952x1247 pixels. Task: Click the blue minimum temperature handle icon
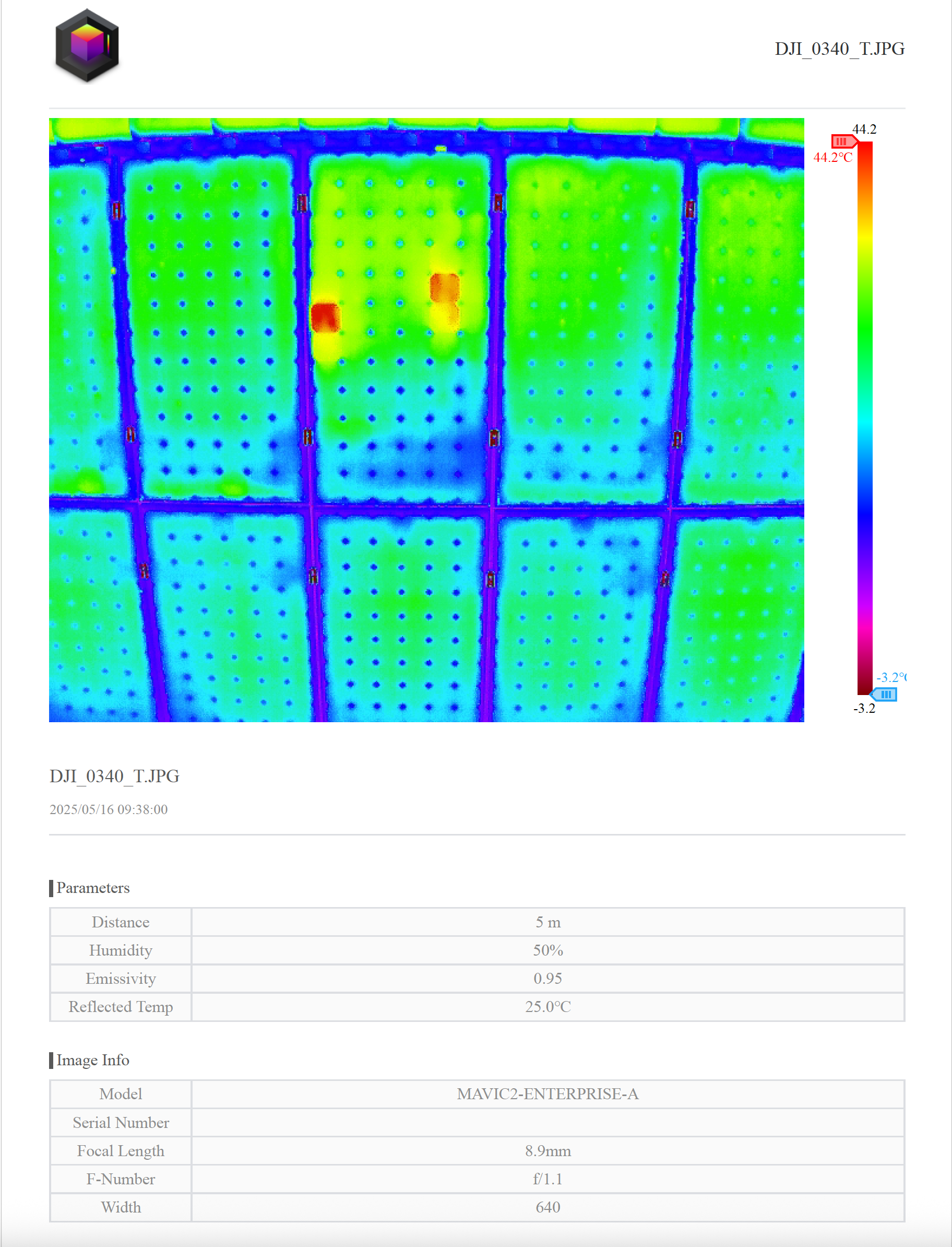(885, 694)
